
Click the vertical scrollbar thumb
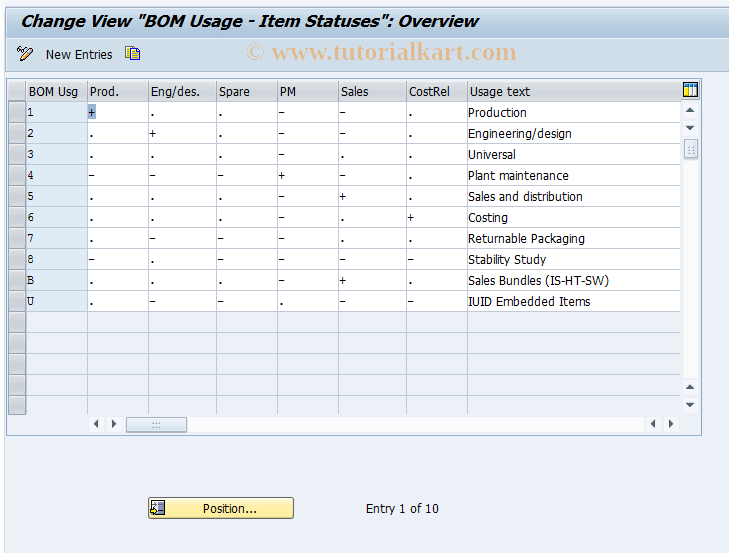point(691,149)
